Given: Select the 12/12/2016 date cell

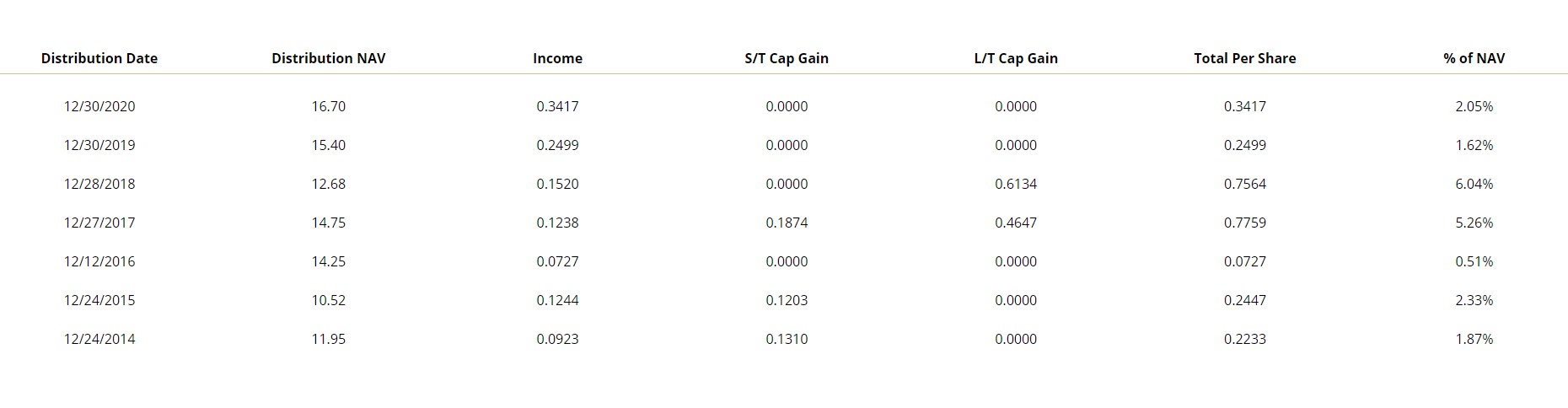Looking at the screenshot, I should pos(99,261).
